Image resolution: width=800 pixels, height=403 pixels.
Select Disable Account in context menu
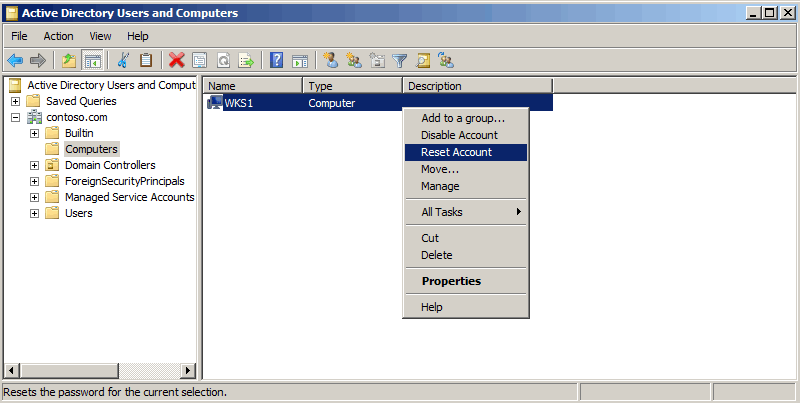click(x=459, y=135)
